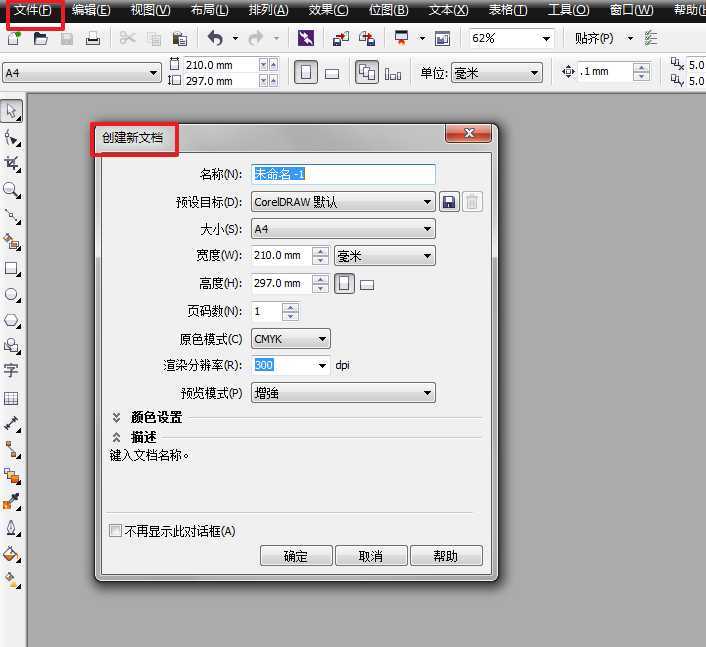Click the Import toolbar icon
The width and height of the screenshot is (706, 647).
341,39
